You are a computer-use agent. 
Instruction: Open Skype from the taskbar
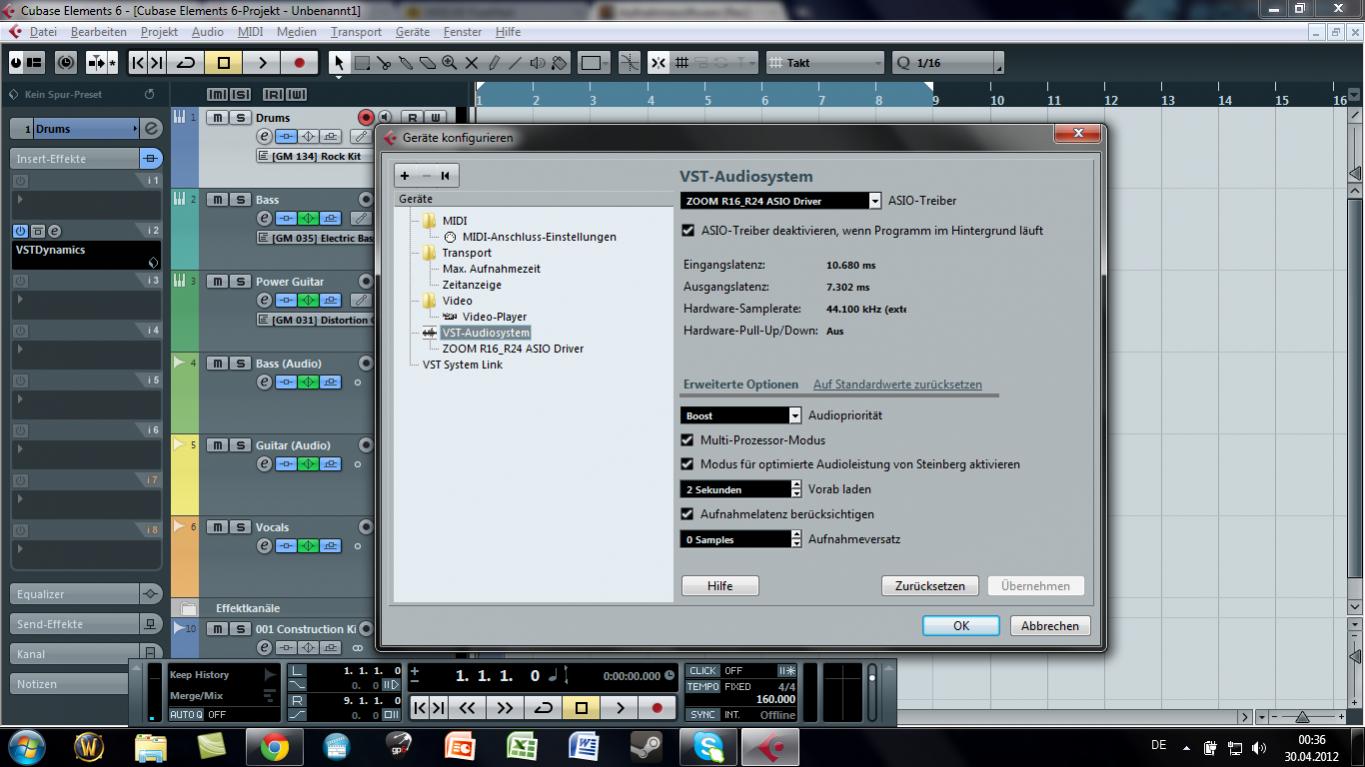click(x=708, y=746)
